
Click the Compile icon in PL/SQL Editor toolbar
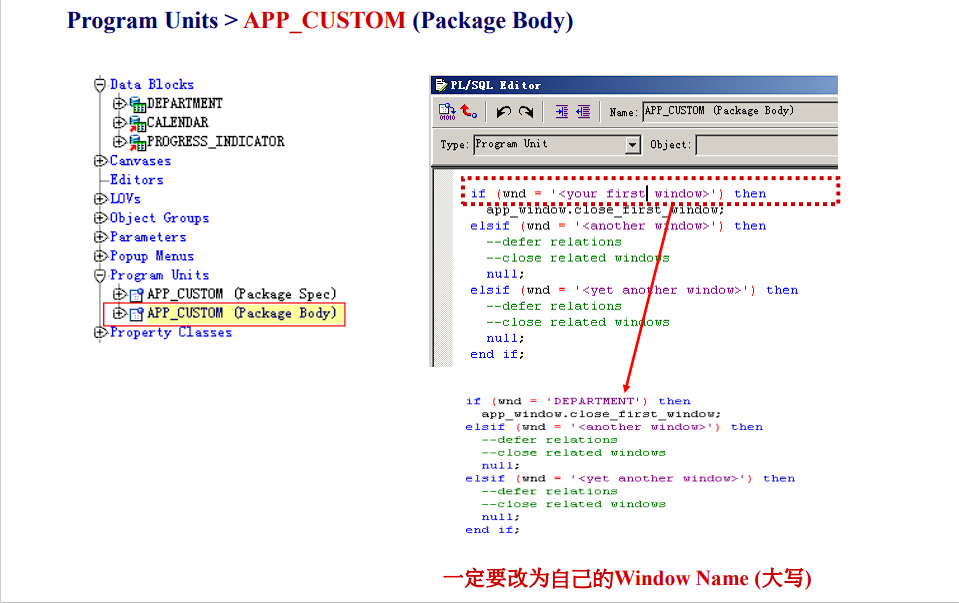447,111
